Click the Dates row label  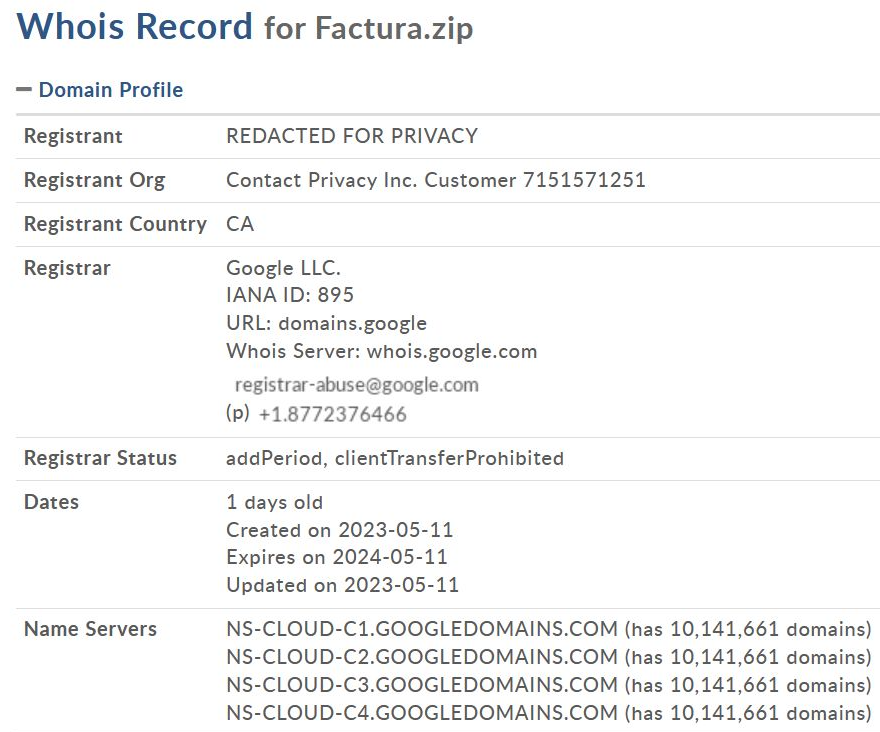click(51, 502)
